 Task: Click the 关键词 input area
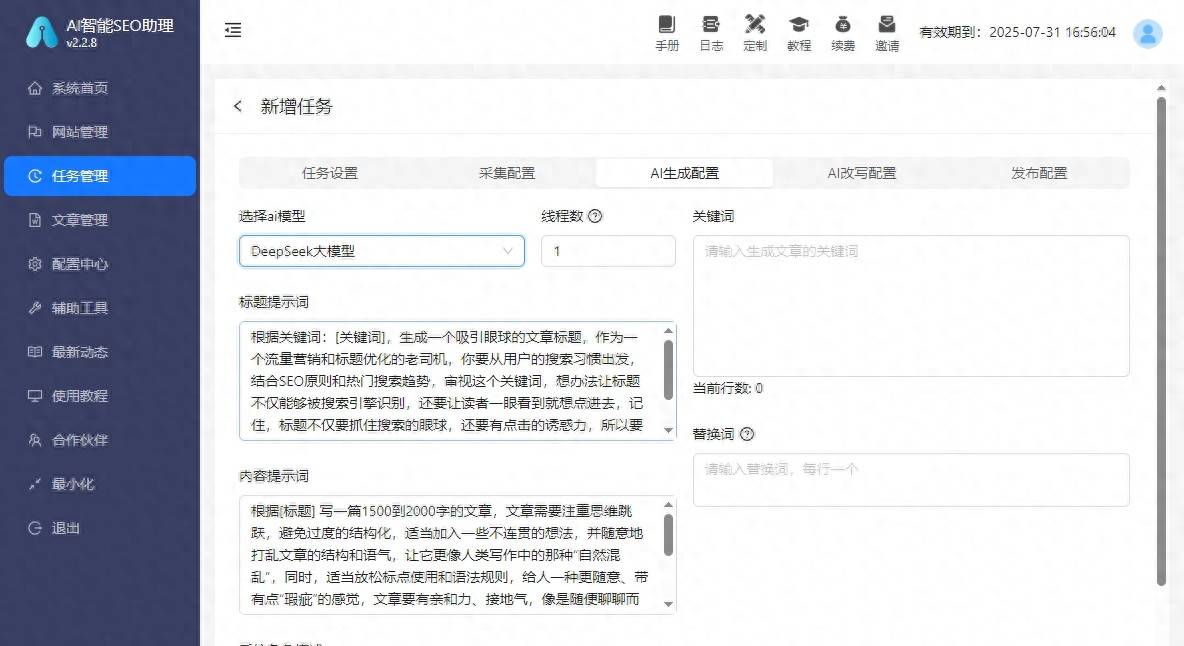pyautogui.click(x=911, y=305)
